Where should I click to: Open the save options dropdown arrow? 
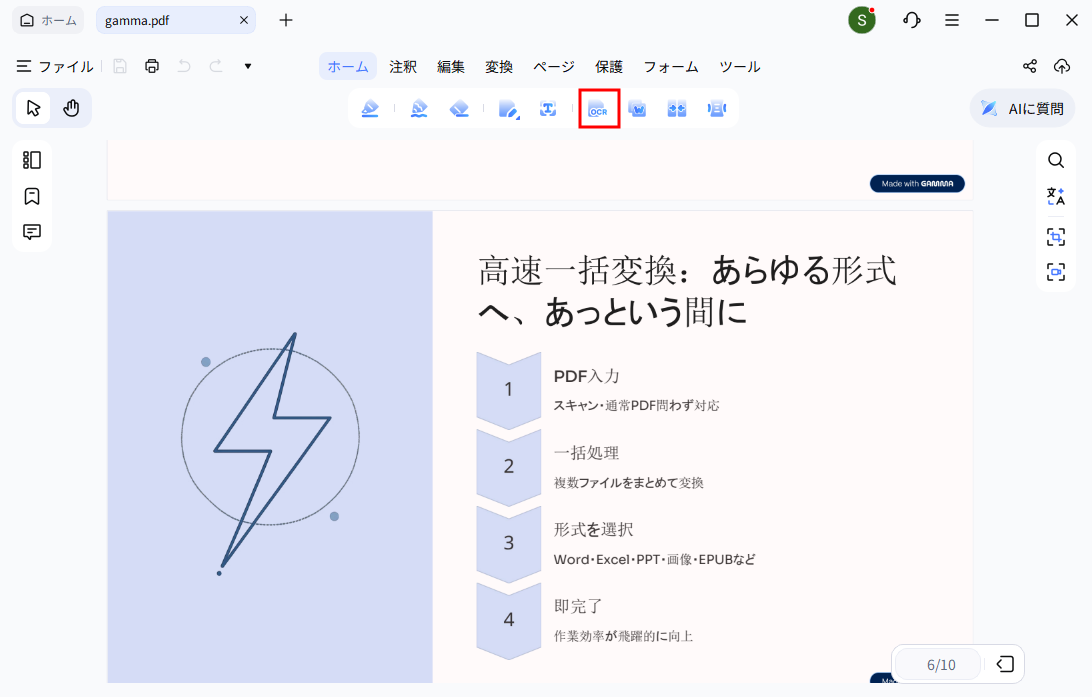point(246,66)
